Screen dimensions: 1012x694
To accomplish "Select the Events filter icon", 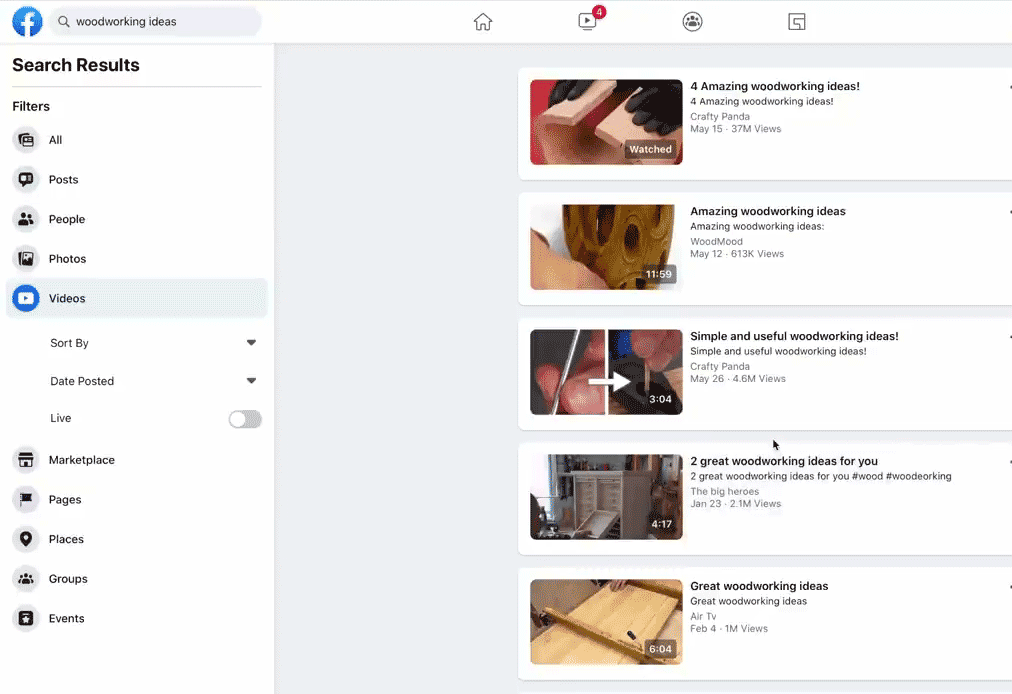I will tap(26, 618).
